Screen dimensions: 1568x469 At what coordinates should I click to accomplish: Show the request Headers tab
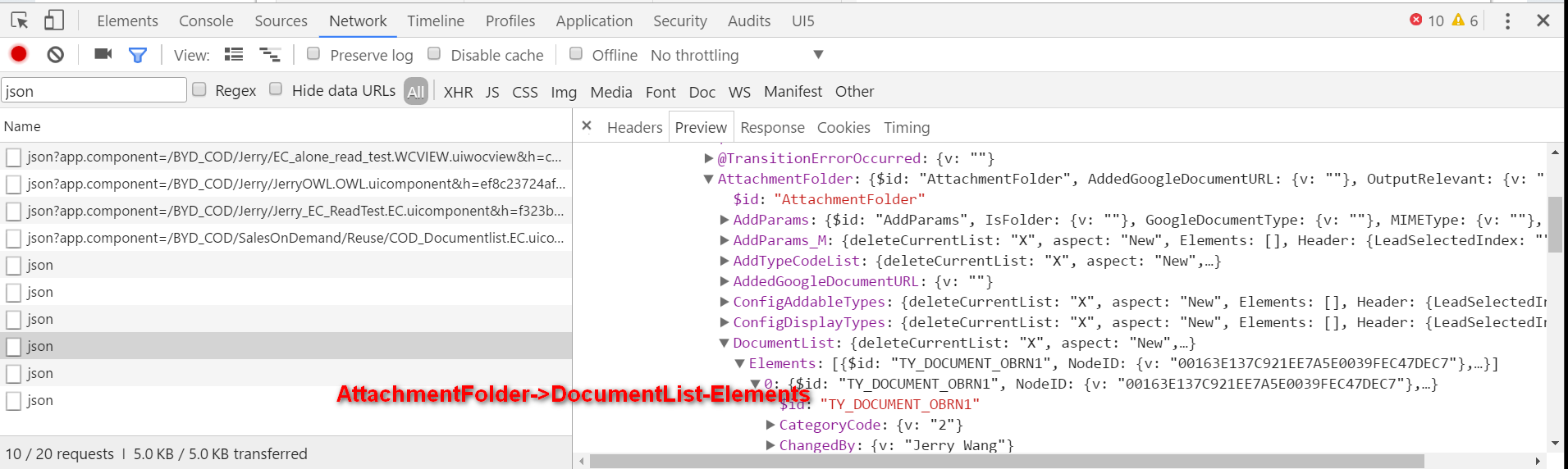[634, 127]
